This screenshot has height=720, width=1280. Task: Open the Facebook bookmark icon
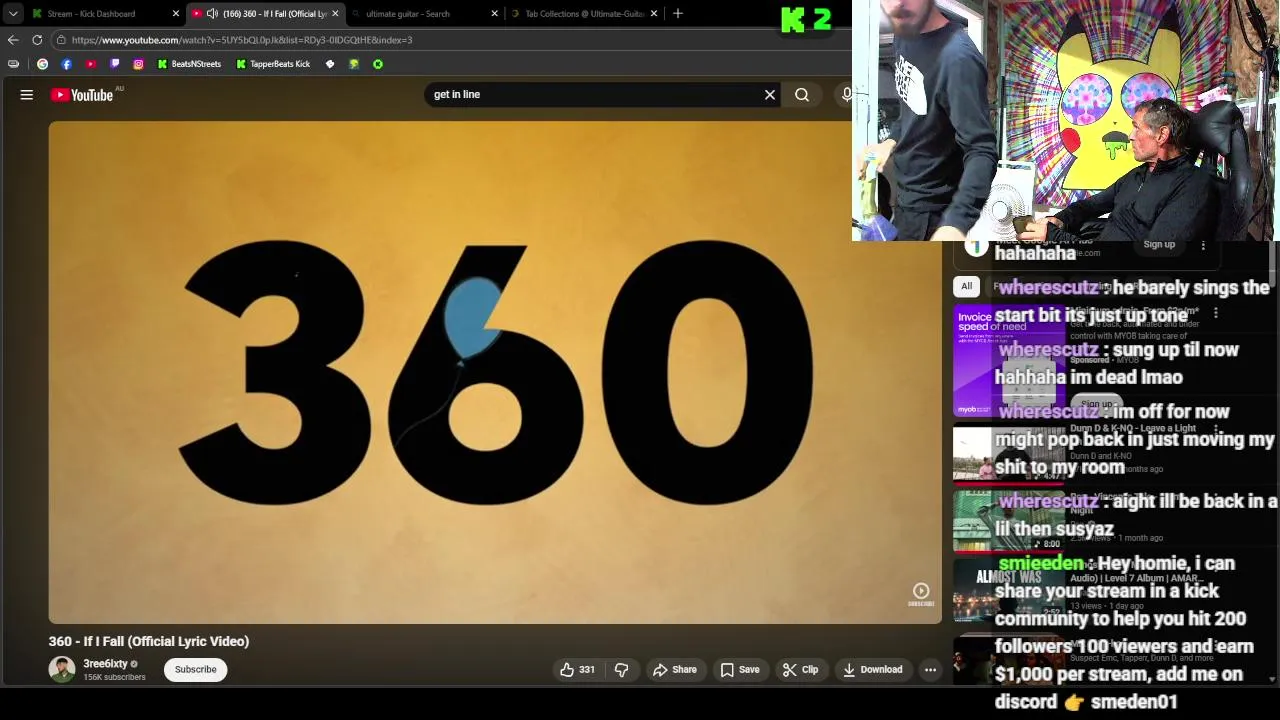coord(66,64)
